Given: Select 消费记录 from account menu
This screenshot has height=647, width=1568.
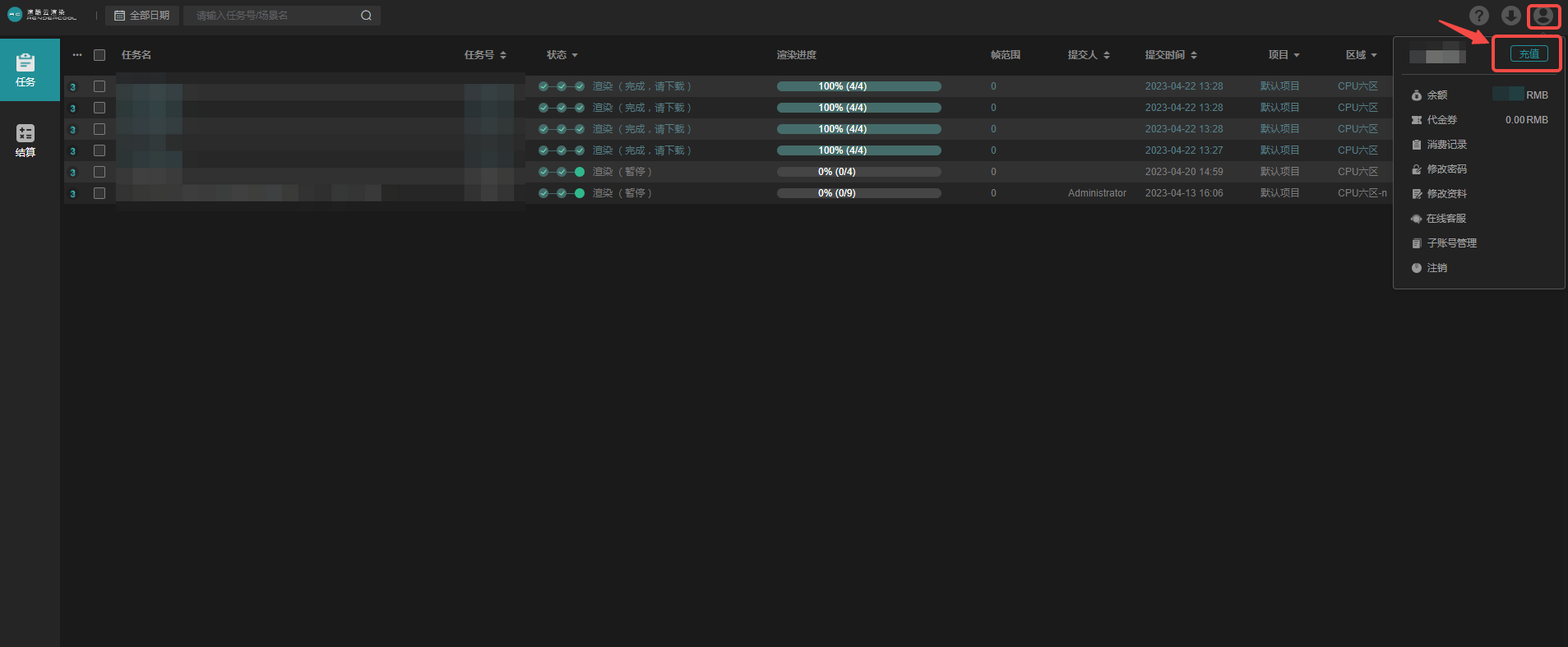Looking at the screenshot, I should (1446, 145).
